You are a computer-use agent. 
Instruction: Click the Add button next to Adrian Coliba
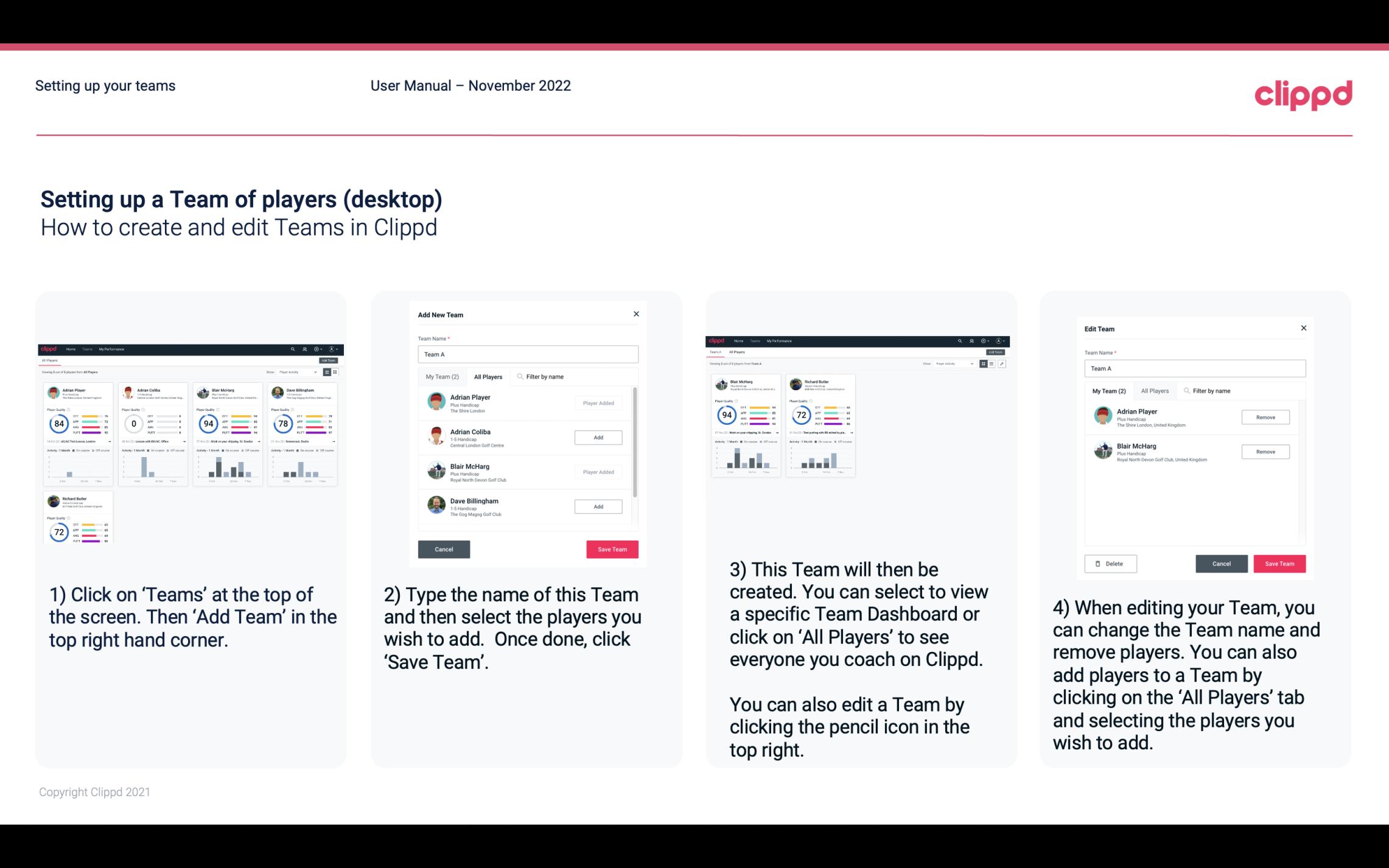pyautogui.click(x=597, y=436)
